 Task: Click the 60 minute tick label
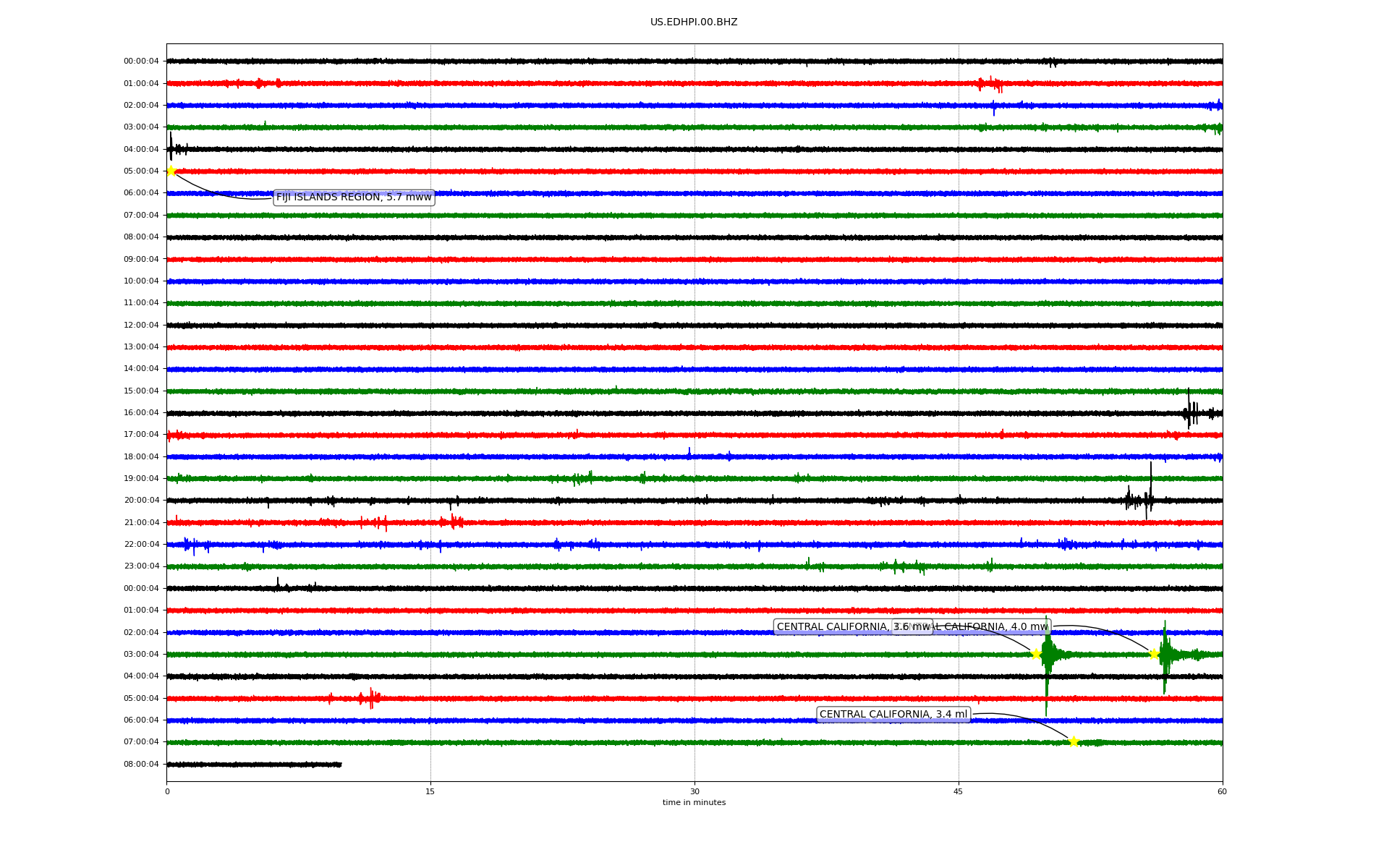pyautogui.click(x=1222, y=791)
